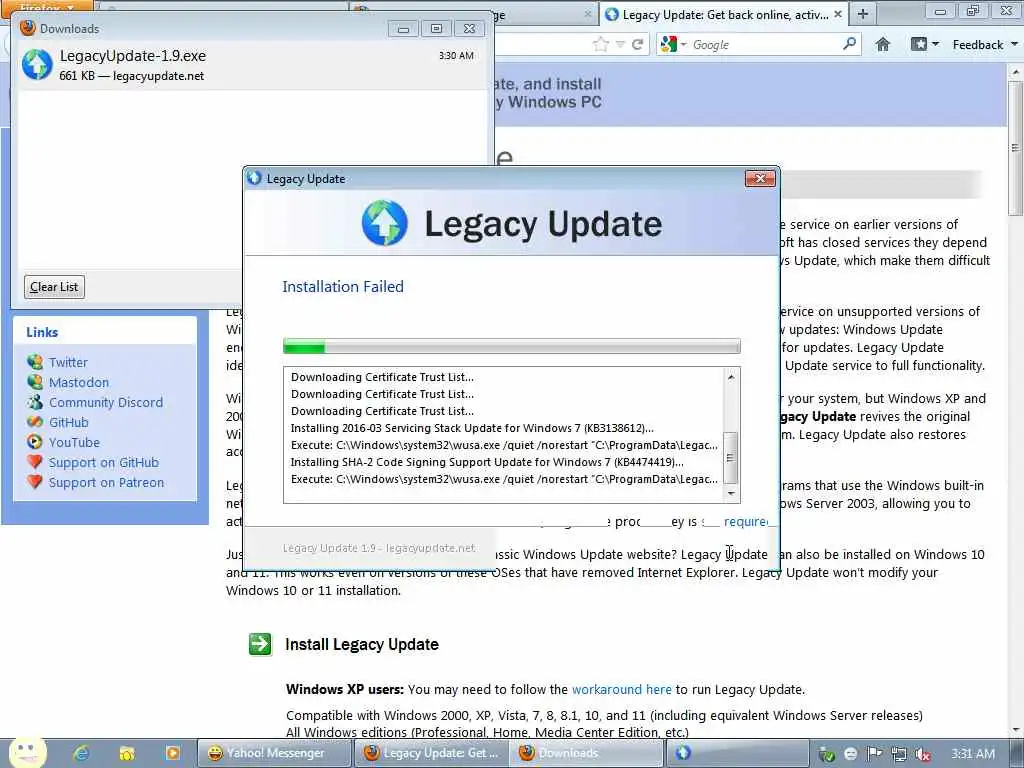This screenshot has width=1024, height=768.
Task: Click LegacyUpdate-1.9.exe download entry icon
Action: 37,65
